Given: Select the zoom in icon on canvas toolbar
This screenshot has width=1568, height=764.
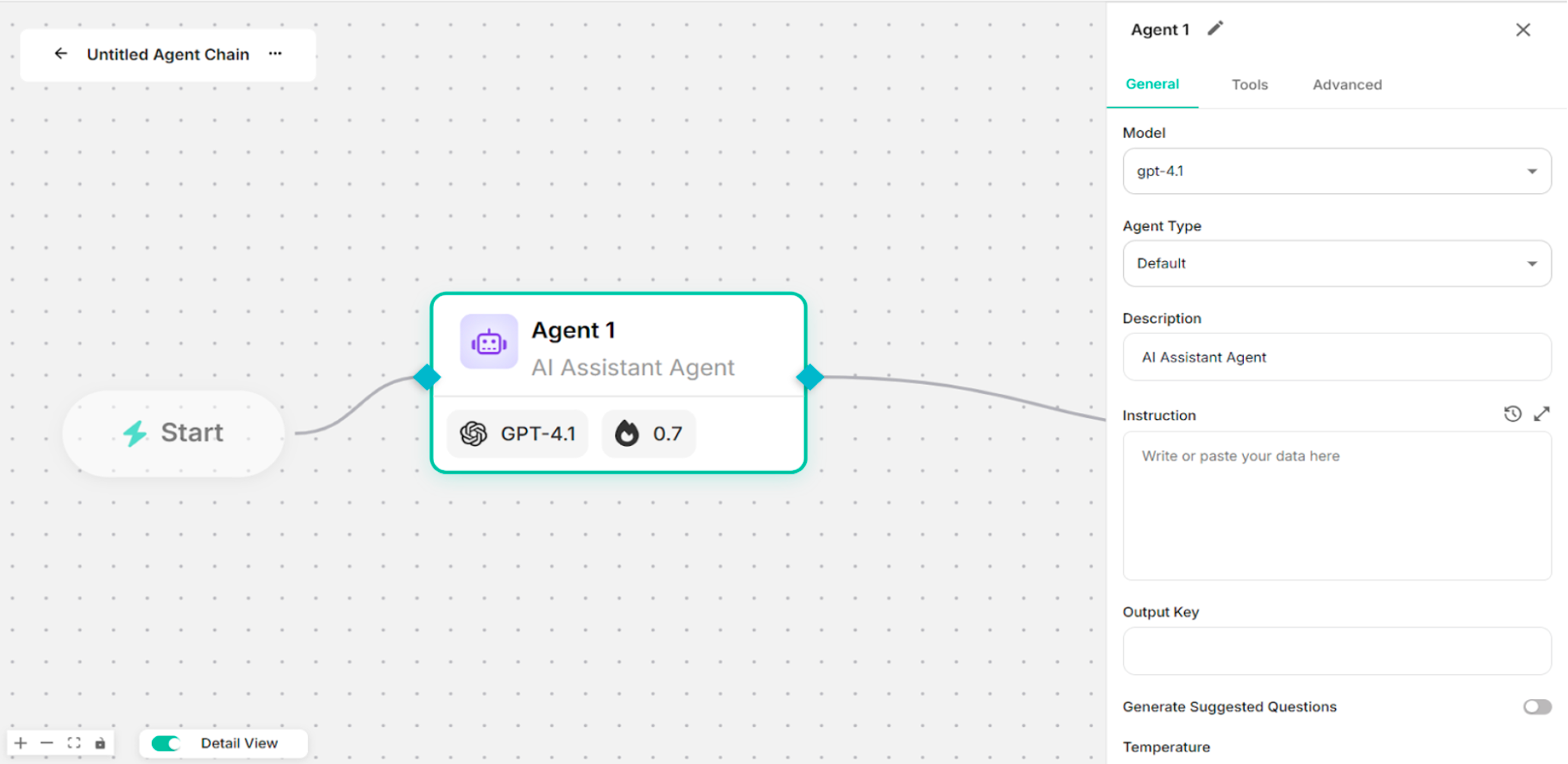Looking at the screenshot, I should click(x=21, y=743).
